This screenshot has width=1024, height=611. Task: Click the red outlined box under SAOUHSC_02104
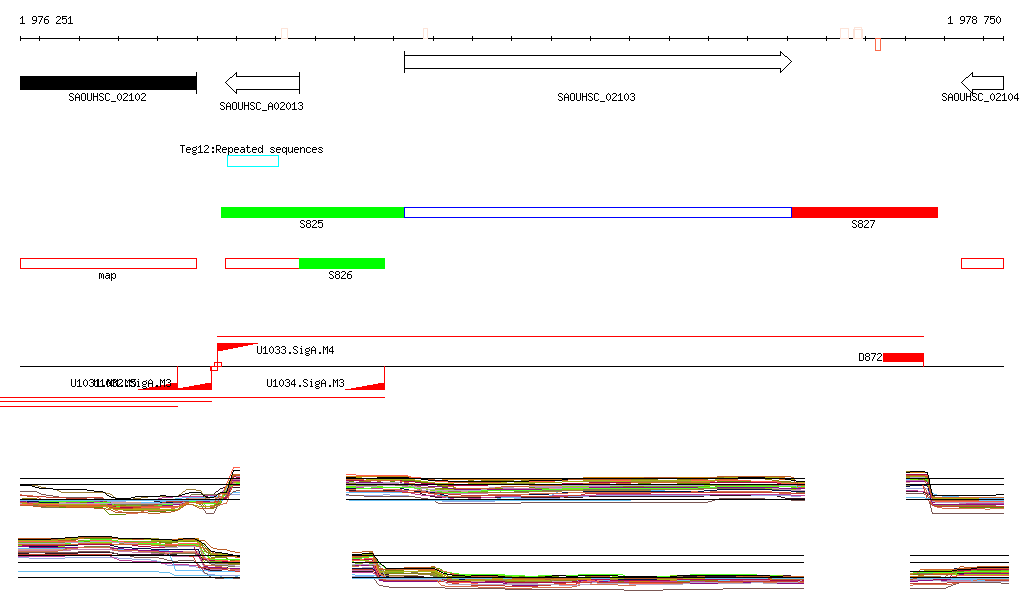982,264
